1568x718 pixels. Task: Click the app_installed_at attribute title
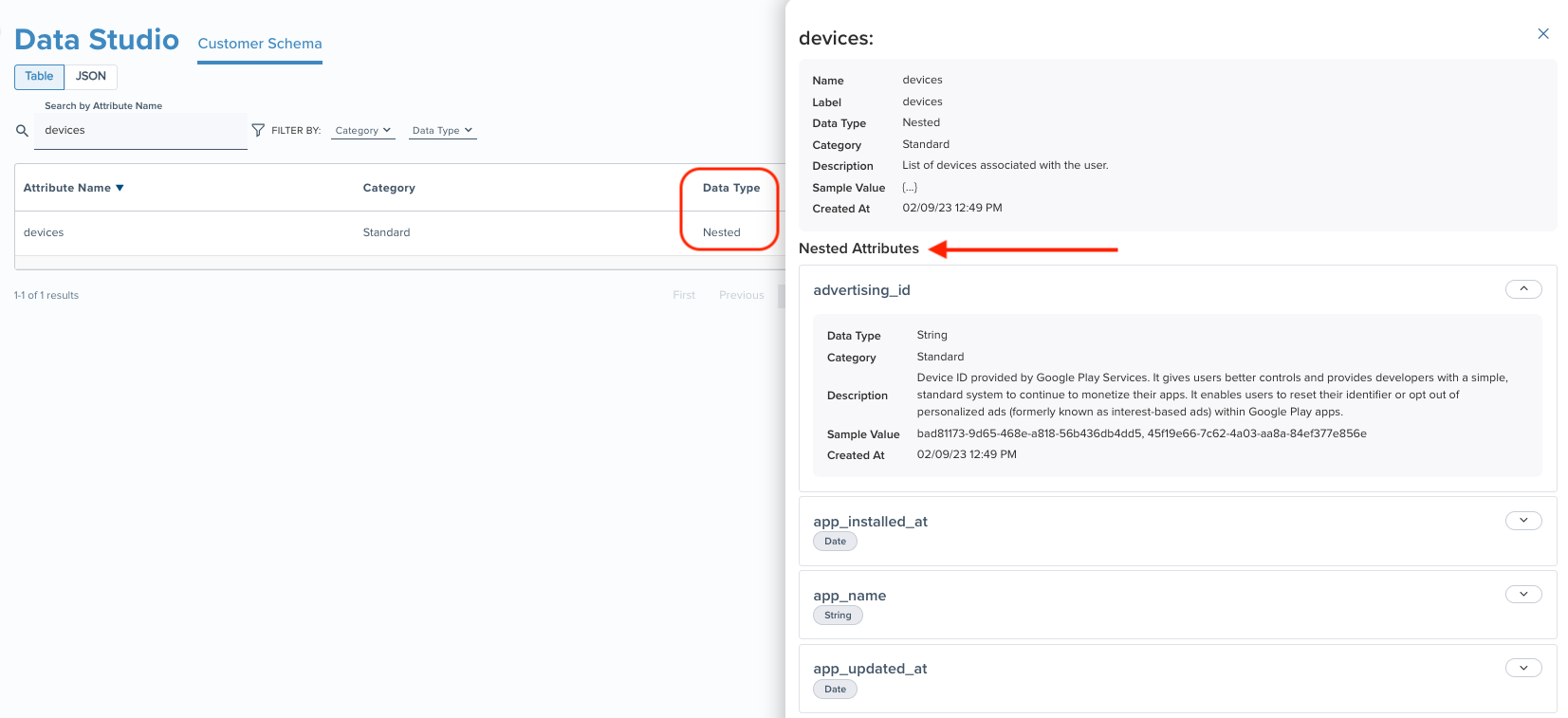[870, 522]
